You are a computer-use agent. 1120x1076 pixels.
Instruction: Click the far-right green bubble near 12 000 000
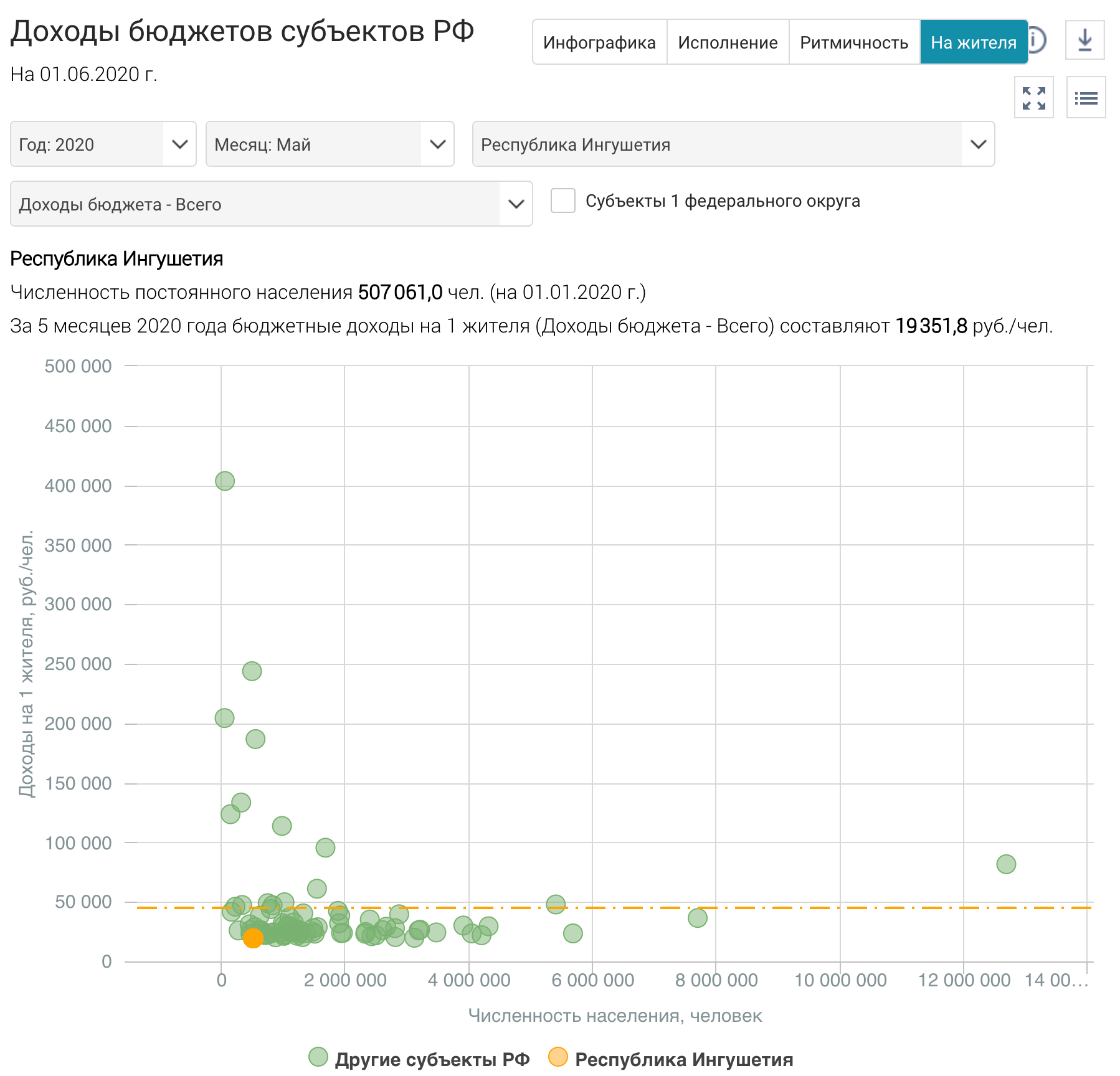point(1006,864)
